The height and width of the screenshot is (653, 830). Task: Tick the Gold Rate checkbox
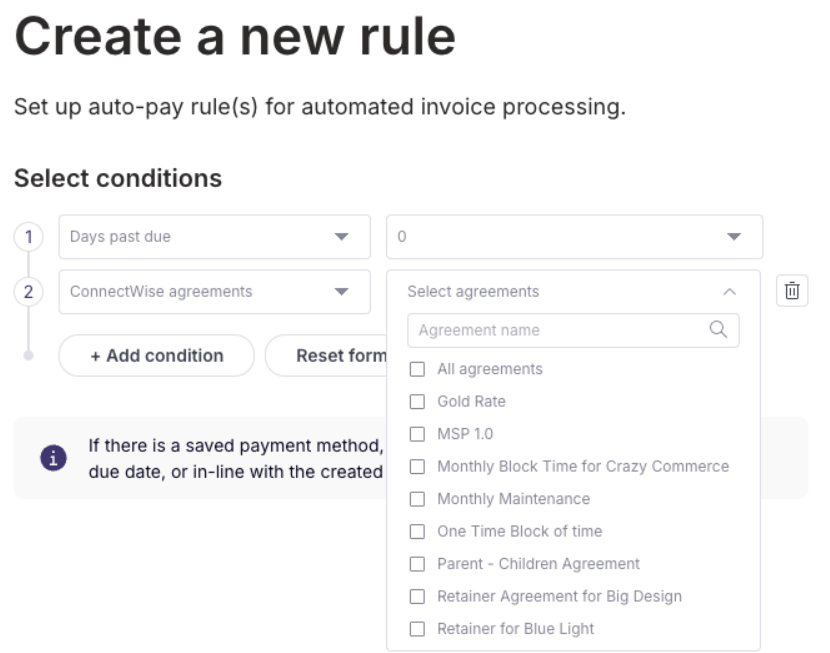[x=417, y=401]
